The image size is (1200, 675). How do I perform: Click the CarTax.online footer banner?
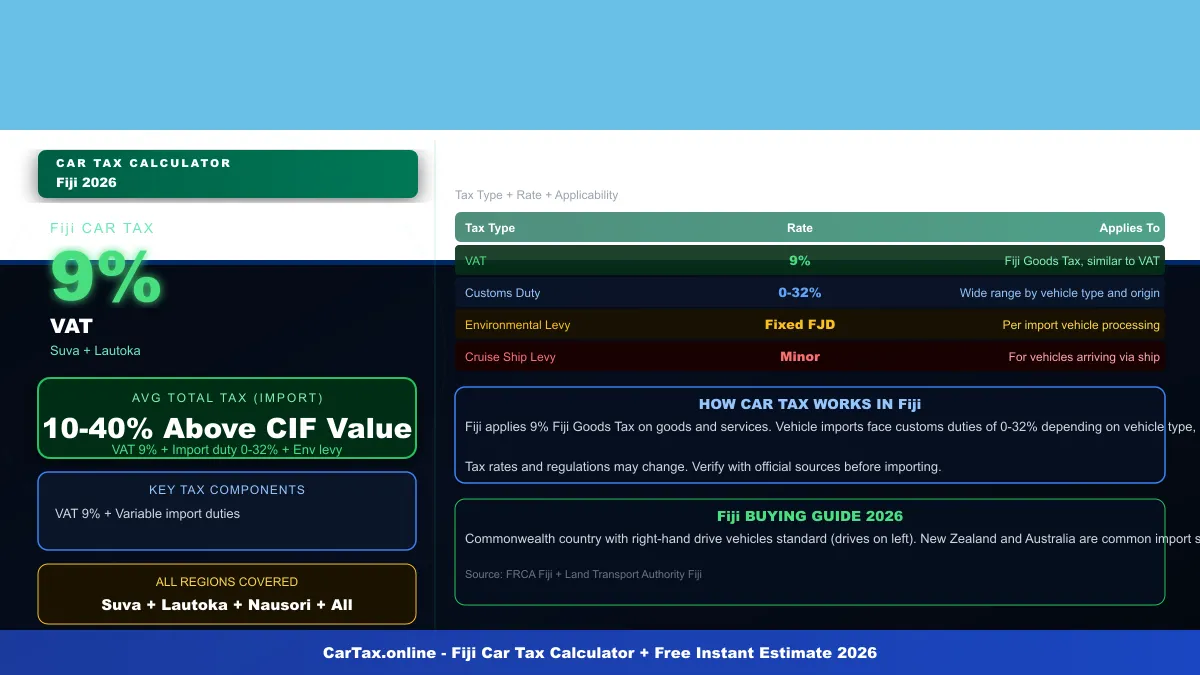click(x=600, y=653)
